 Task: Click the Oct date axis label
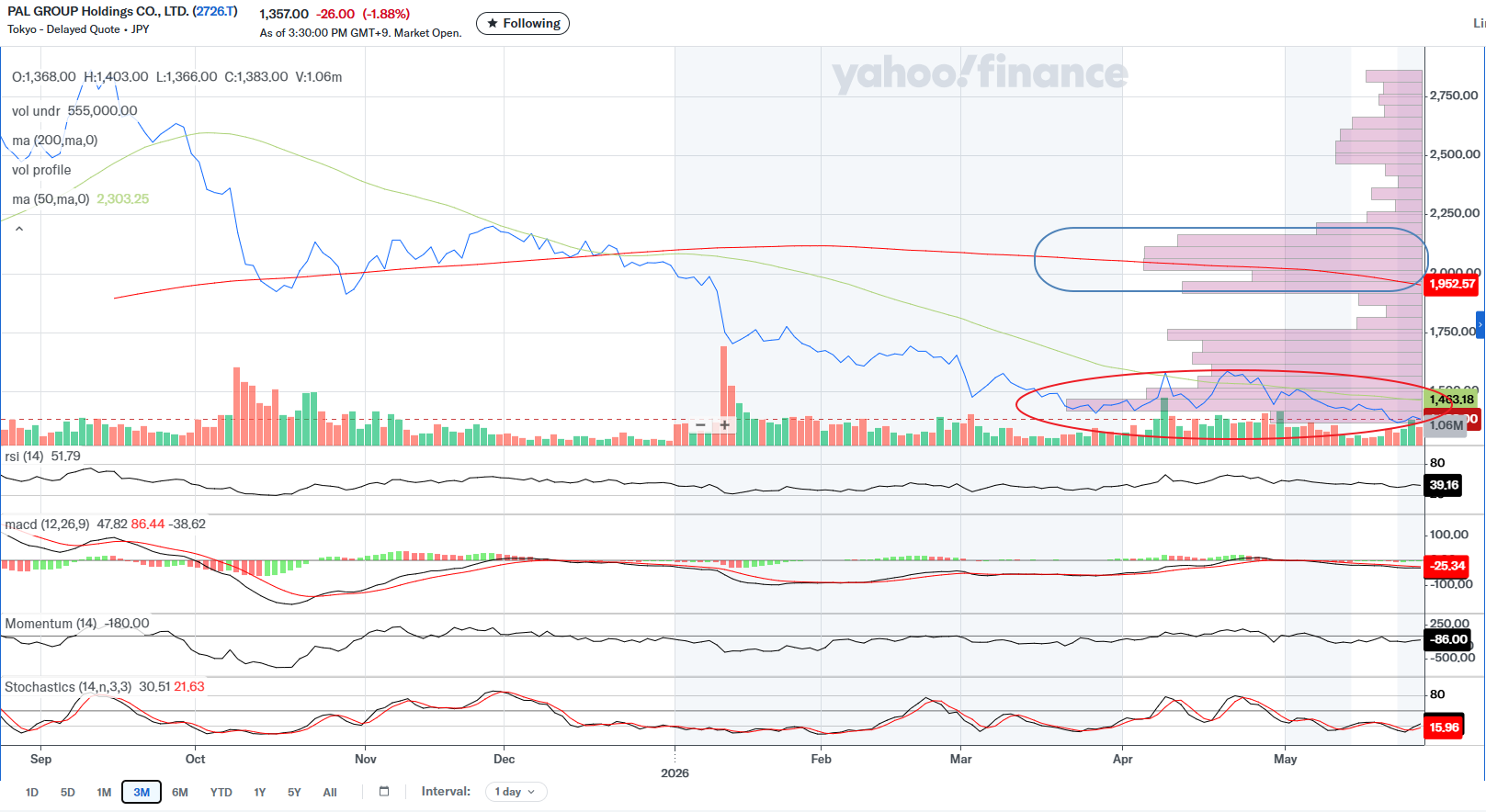[195, 759]
